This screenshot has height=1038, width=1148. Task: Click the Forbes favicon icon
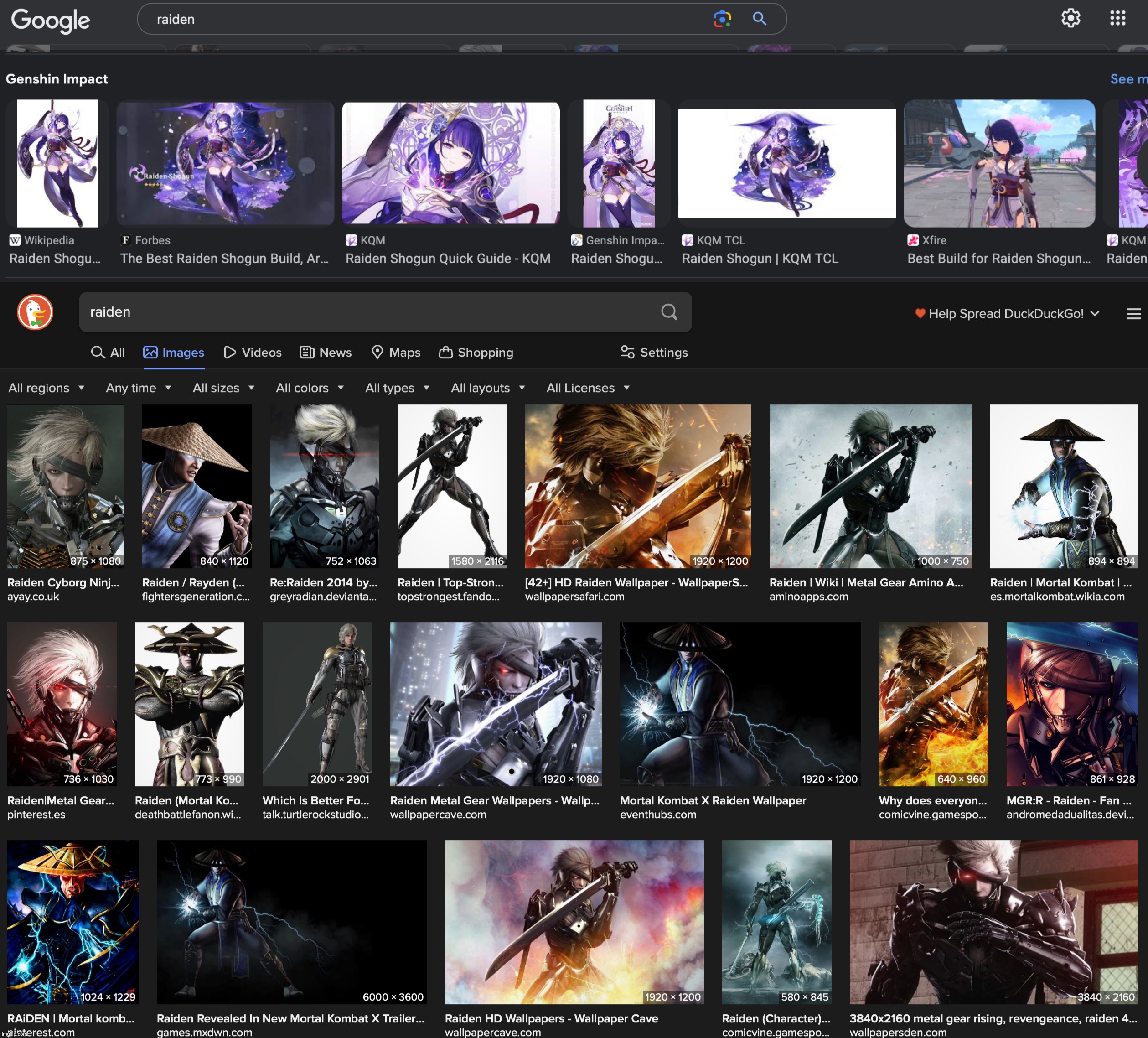pos(126,240)
